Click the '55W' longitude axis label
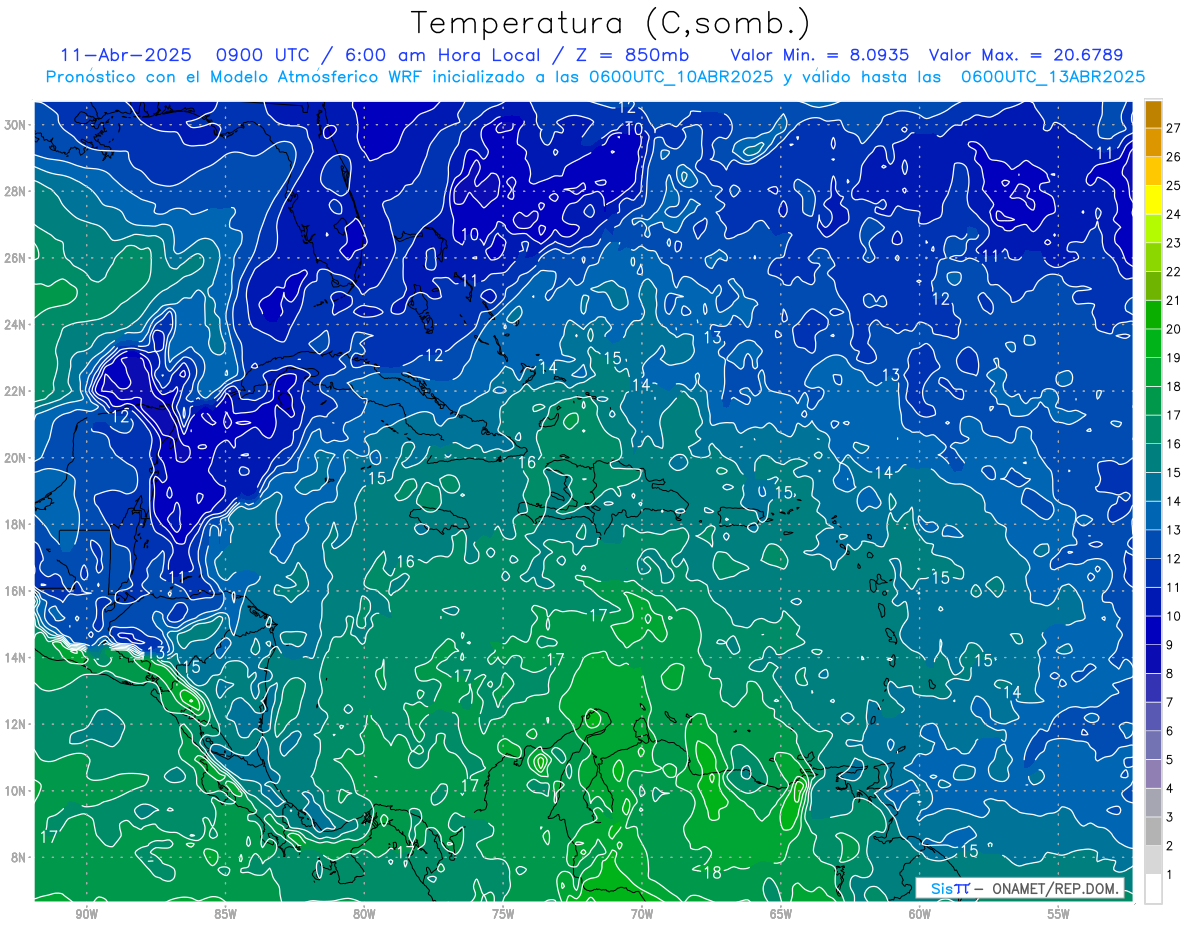 tap(1059, 914)
